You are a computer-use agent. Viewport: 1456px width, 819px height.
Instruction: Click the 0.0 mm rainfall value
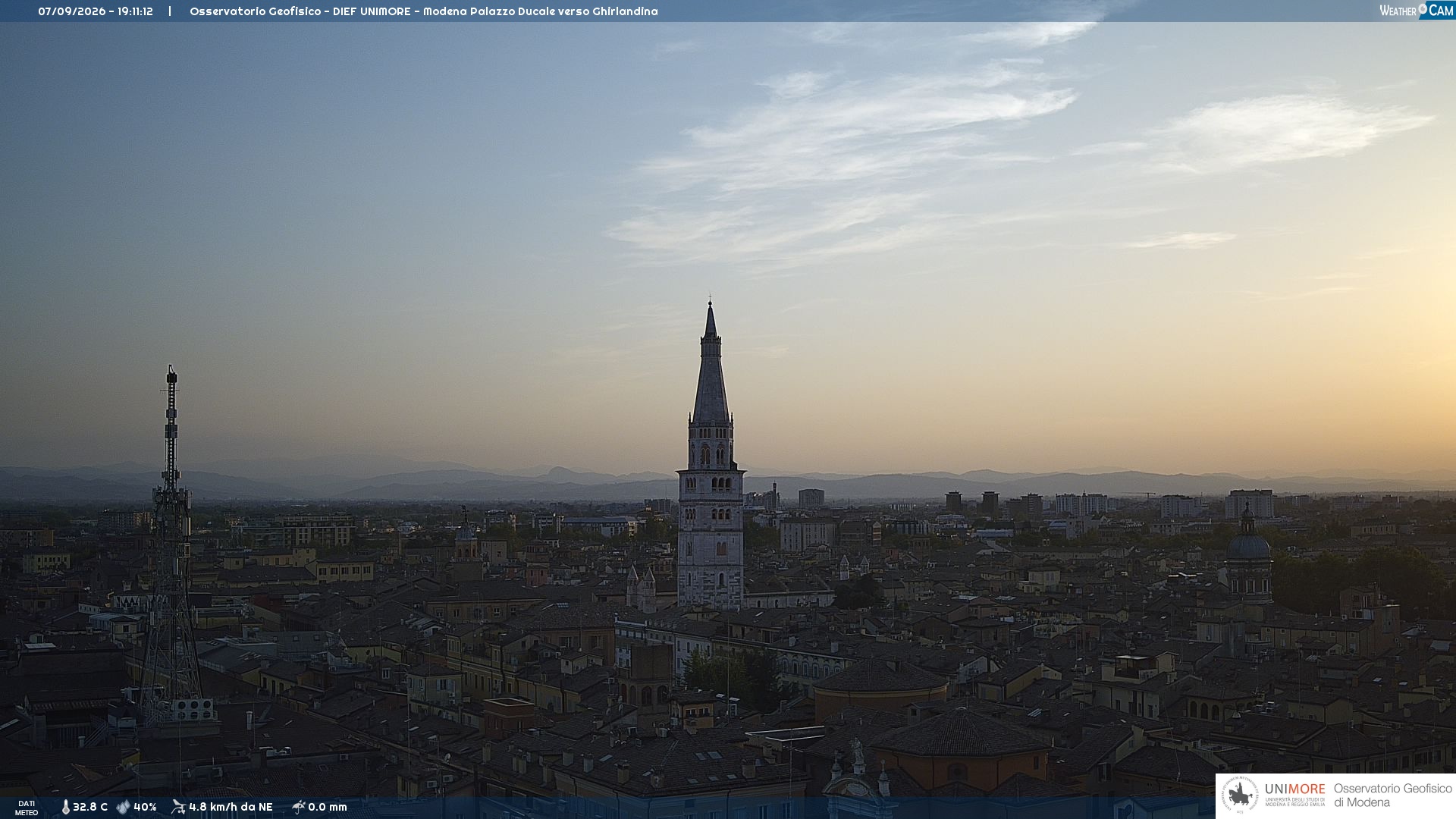pyautogui.click(x=328, y=807)
